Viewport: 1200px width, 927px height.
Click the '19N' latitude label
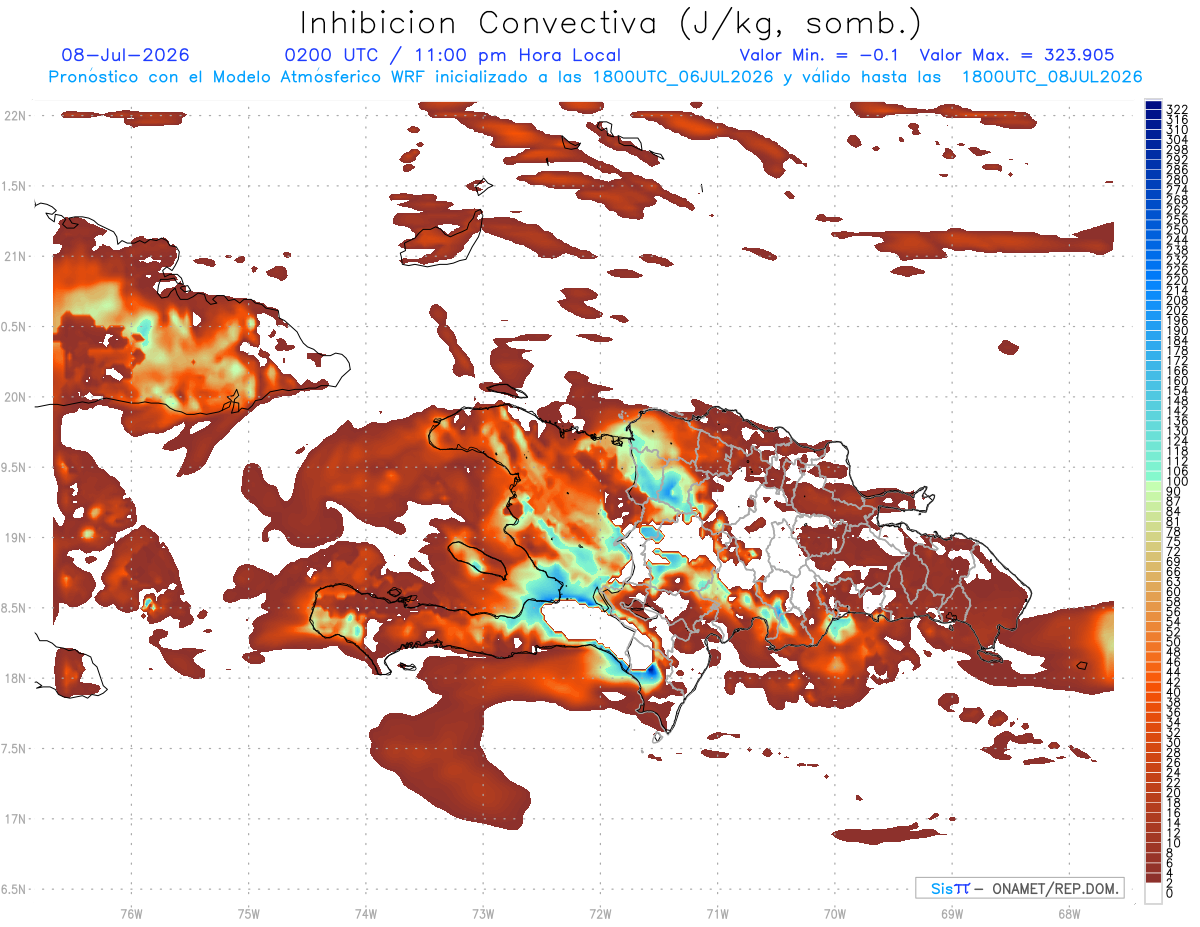tap(14, 538)
